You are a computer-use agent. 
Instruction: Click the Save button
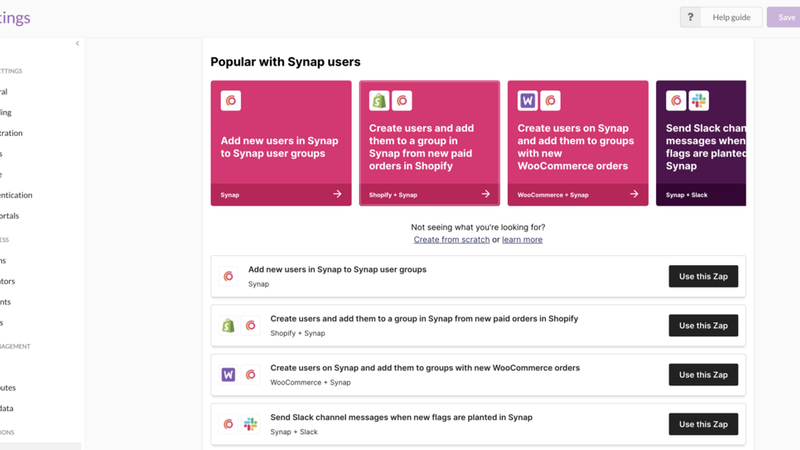[786, 17]
